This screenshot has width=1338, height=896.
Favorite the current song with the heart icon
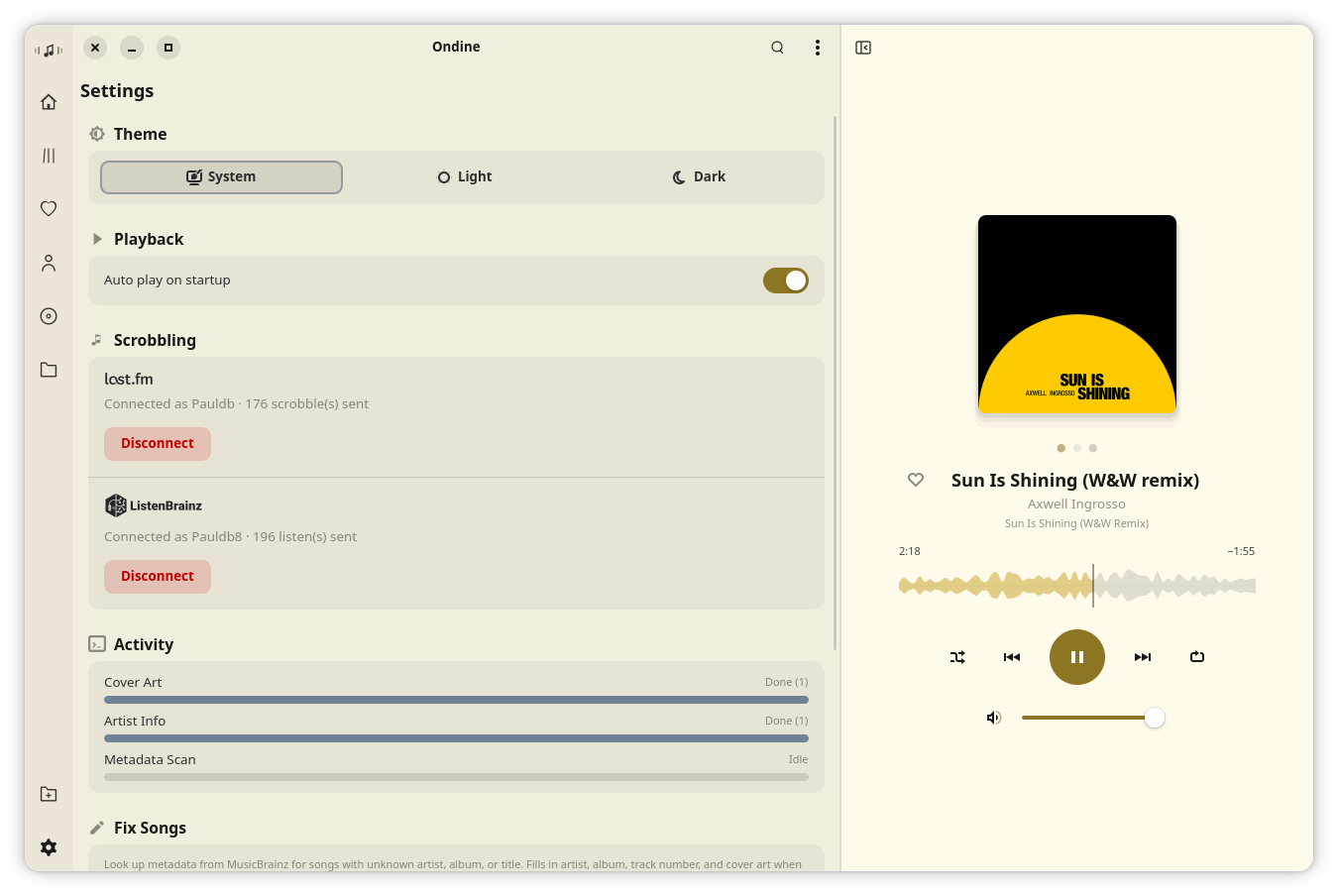click(915, 480)
